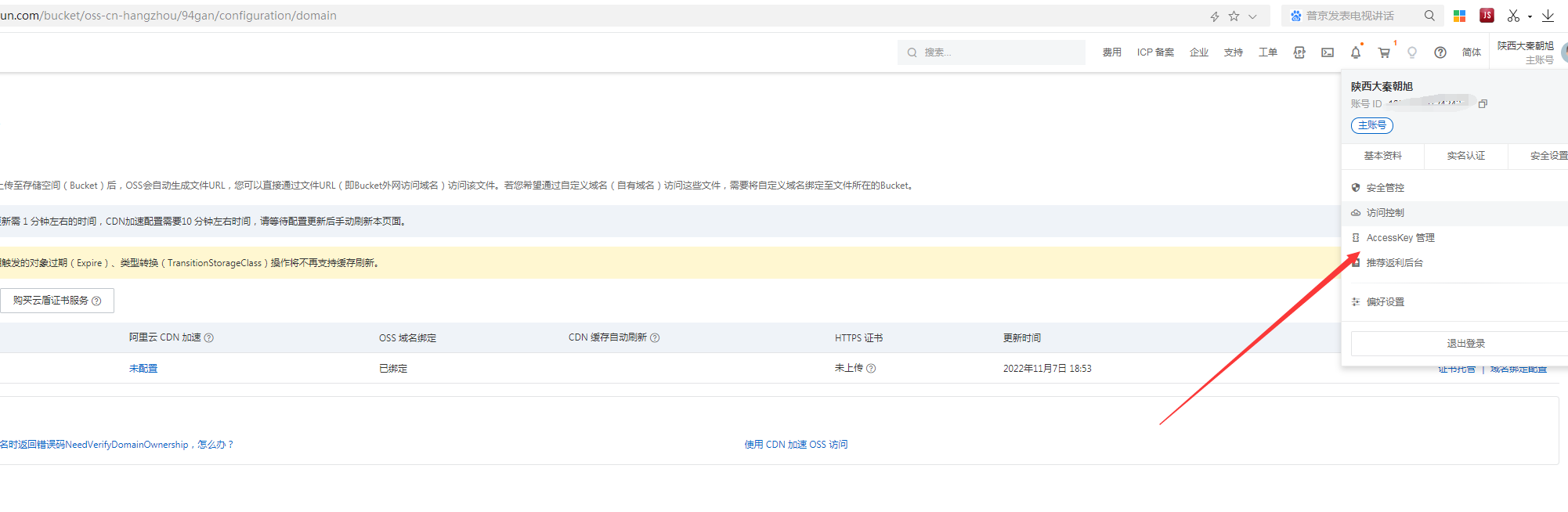Click the HTTPS 证书 column header
The width and height of the screenshot is (1568, 512).
coord(858,338)
